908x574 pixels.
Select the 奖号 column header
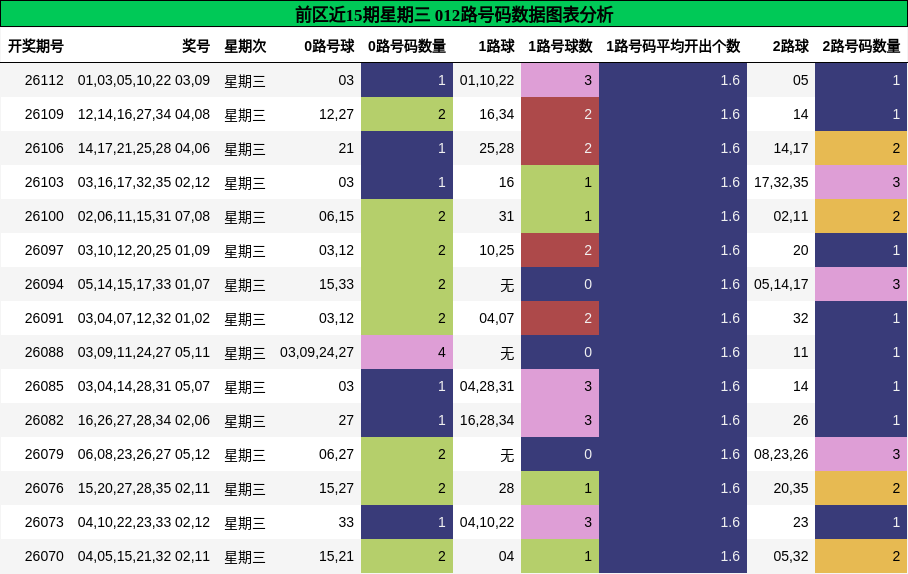pyautogui.click(x=196, y=46)
